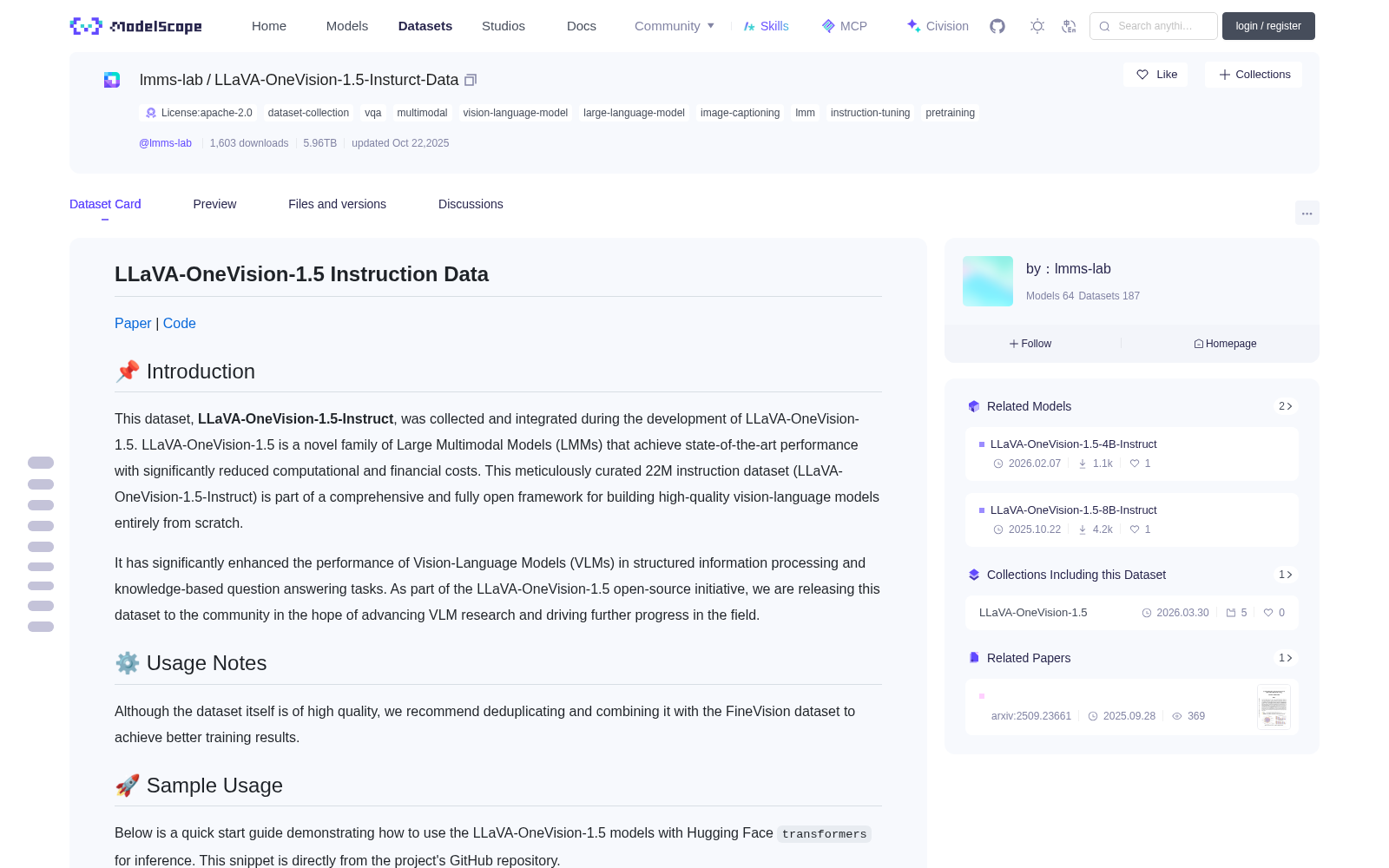The image size is (1389, 868).
Task: Add dataset to Collections
Action: [x=1254, y=75]
